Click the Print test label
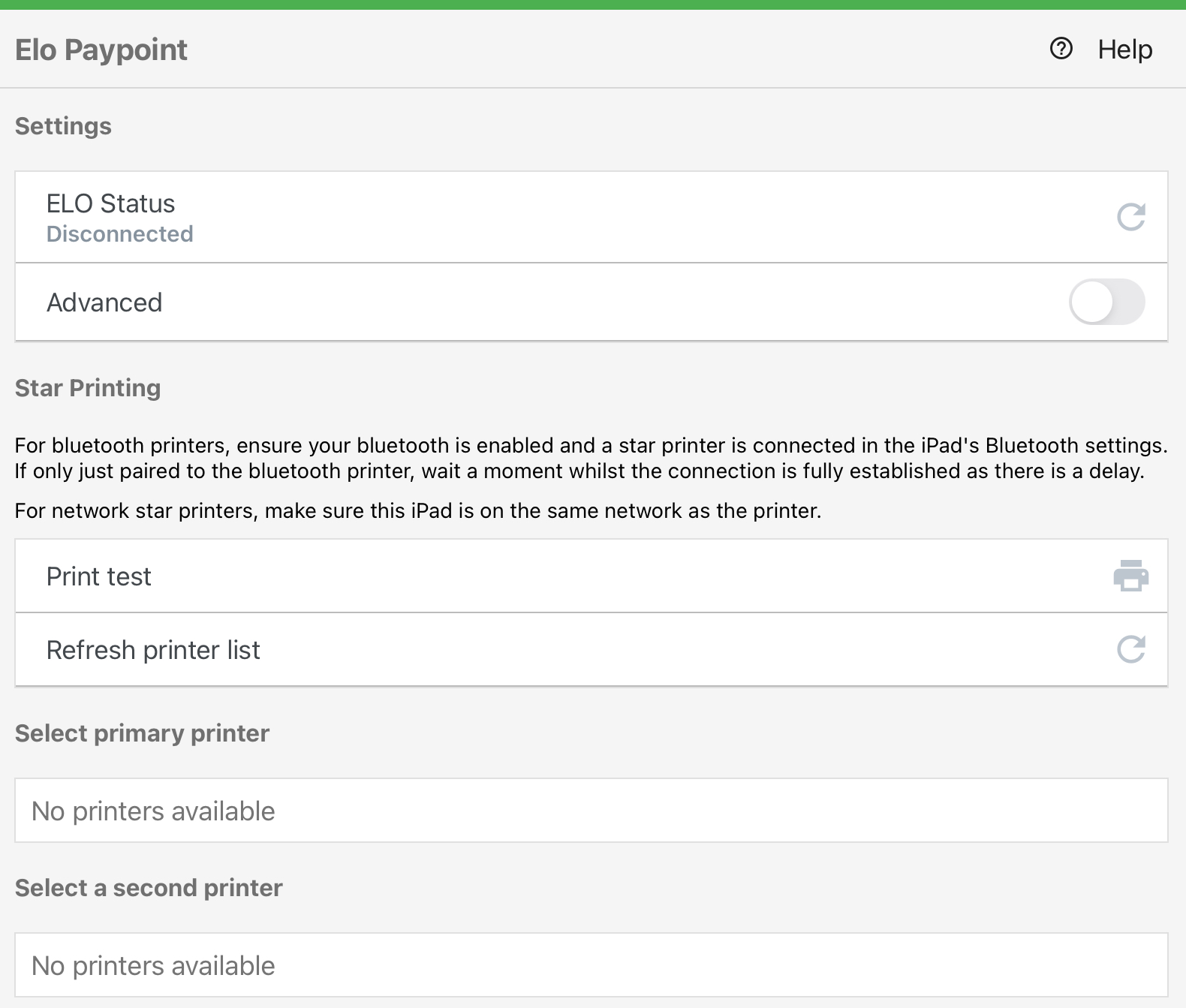 click(x=99, y=576)
